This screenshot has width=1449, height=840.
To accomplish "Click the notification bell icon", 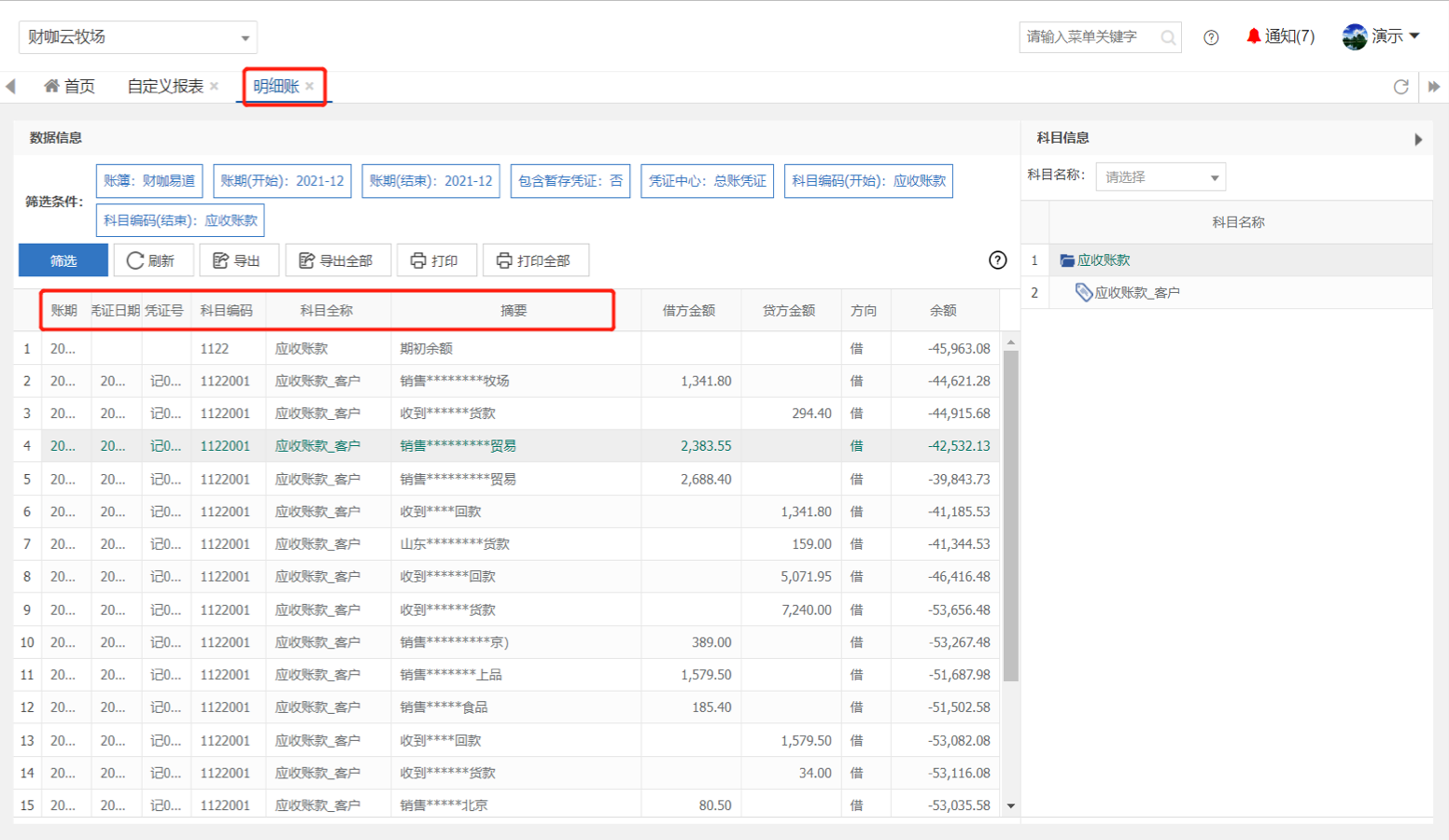I will point(1253,36).
